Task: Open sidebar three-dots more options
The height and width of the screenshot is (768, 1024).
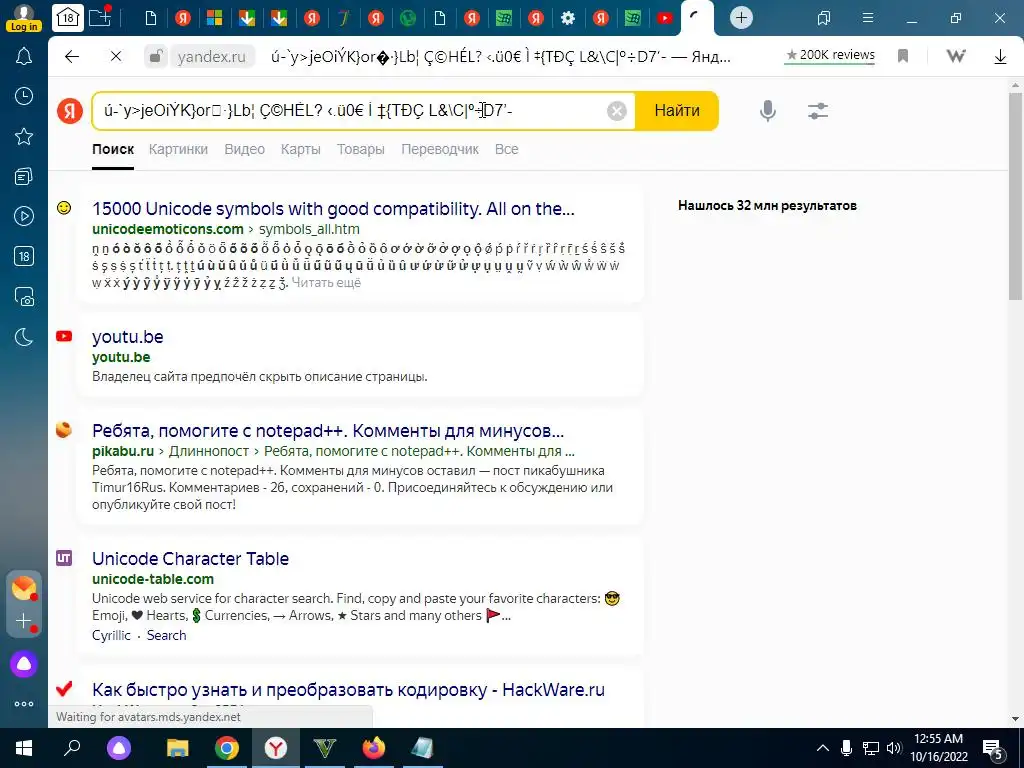Action: (24, 704)
